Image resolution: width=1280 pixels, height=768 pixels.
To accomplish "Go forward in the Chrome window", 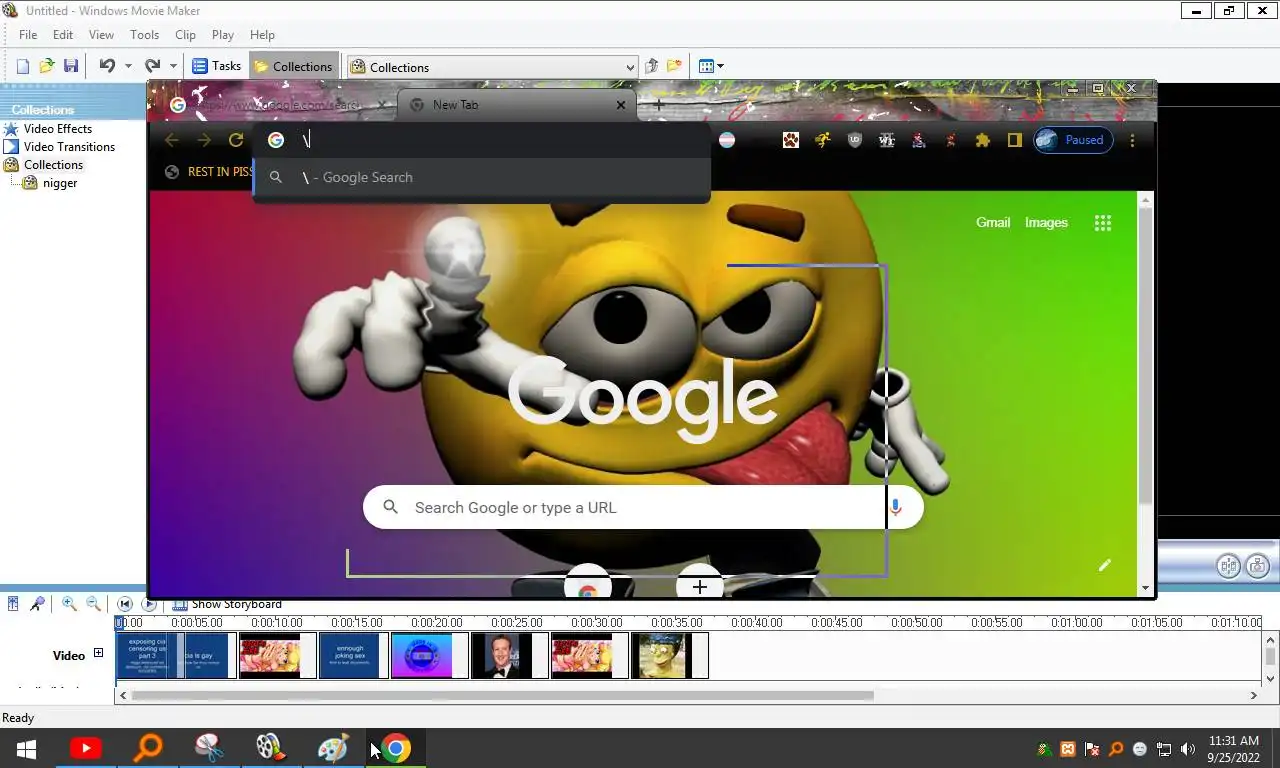I will [204, 140].
